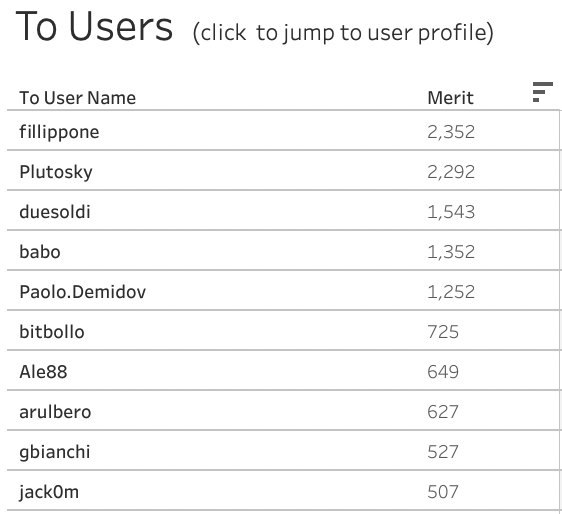The height and width of the screenshot is (514, 562).
Task: Click merit value 1,543
Action: (451, 211)
